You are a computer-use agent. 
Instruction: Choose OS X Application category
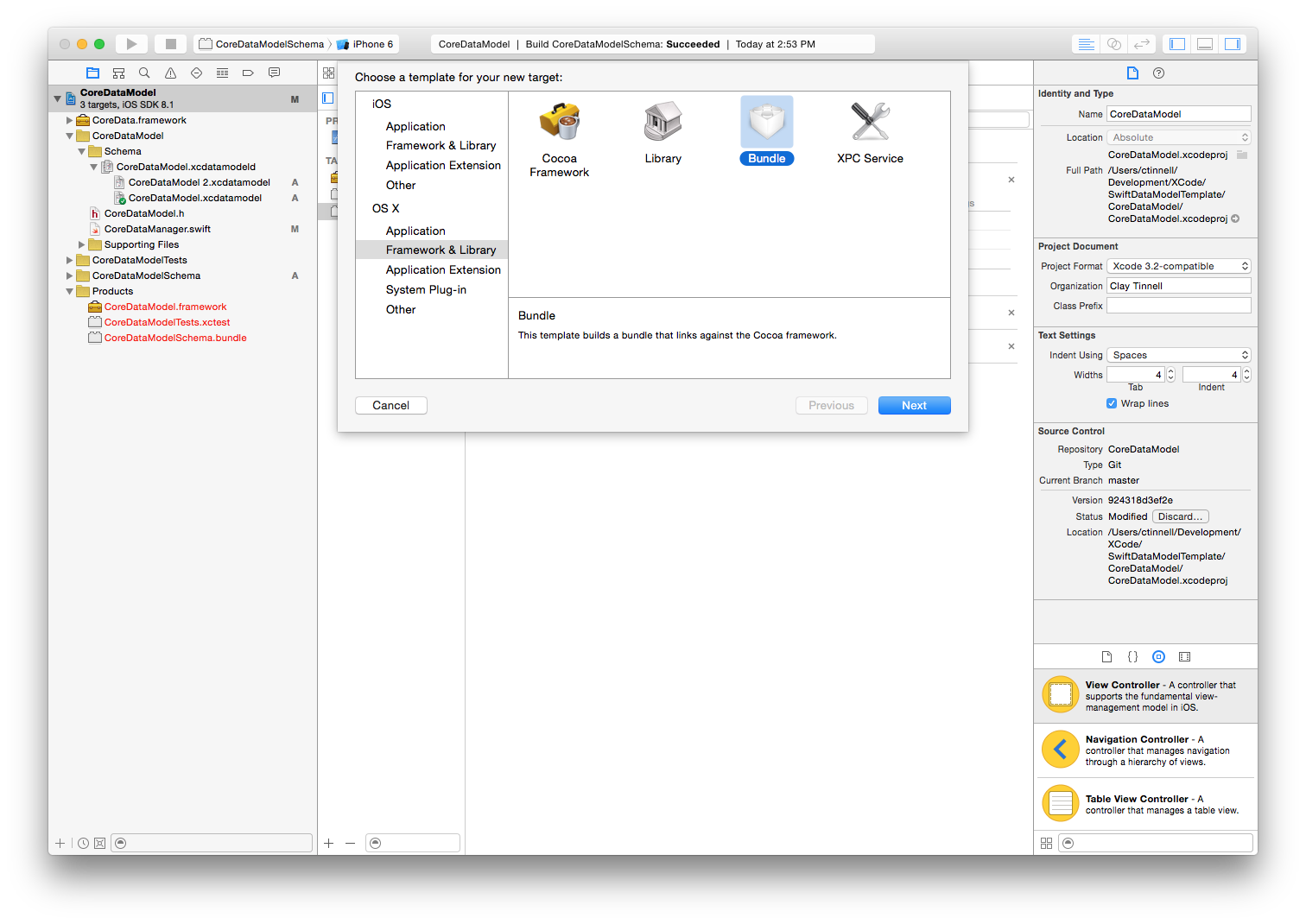tap(415, 231)
